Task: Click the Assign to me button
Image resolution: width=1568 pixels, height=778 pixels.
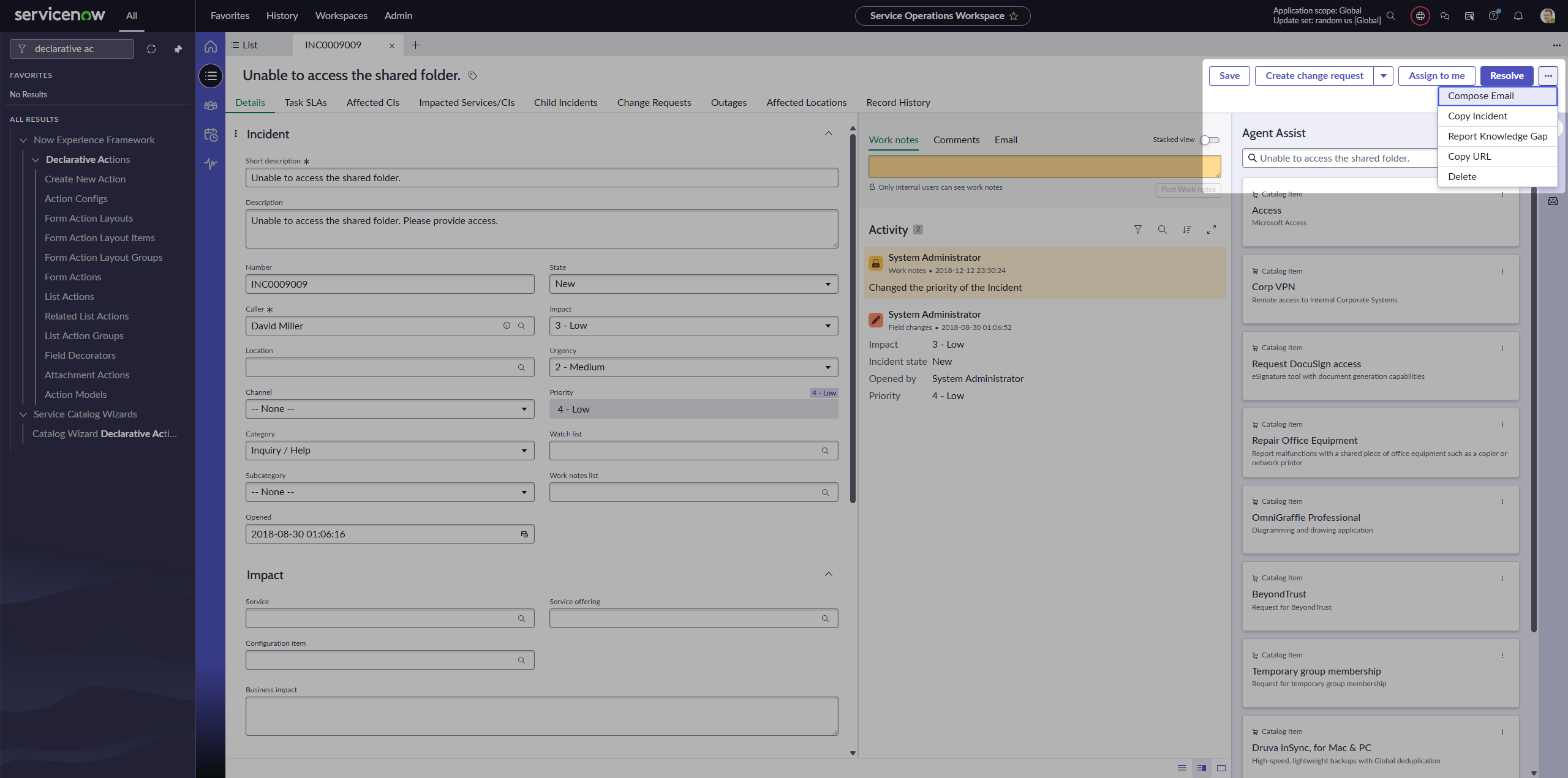Action: coord(1436,76)
